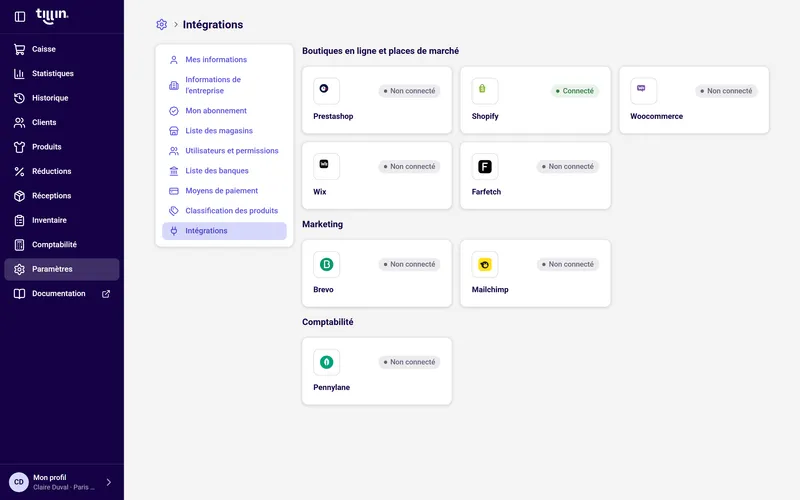
Task: Click the Pennylane card name
Action: [332, 388]
